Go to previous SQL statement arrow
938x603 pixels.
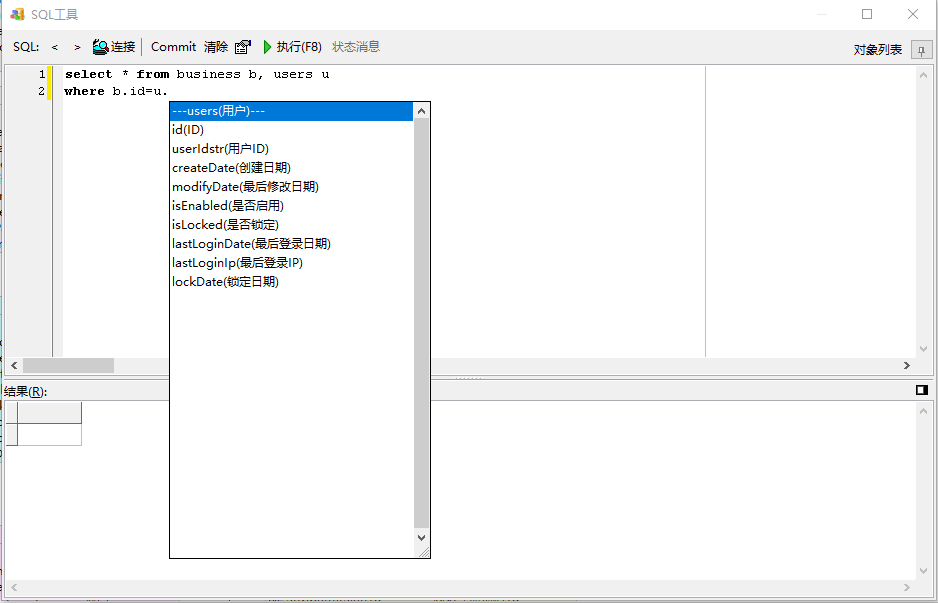pos(55,47)
